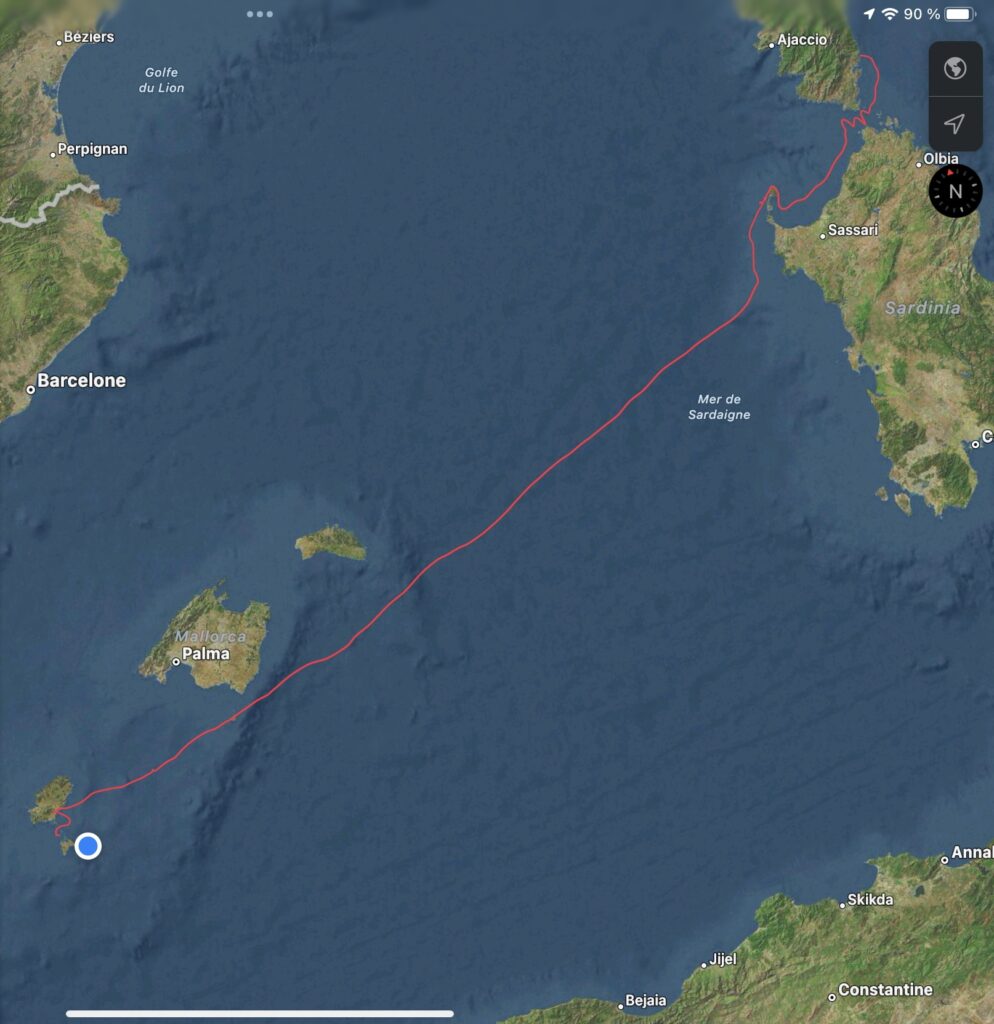The width and height of the screenshot is (994, 1024).
Task: Tap the three-dot multitasking menu
Action: (260, 14)
